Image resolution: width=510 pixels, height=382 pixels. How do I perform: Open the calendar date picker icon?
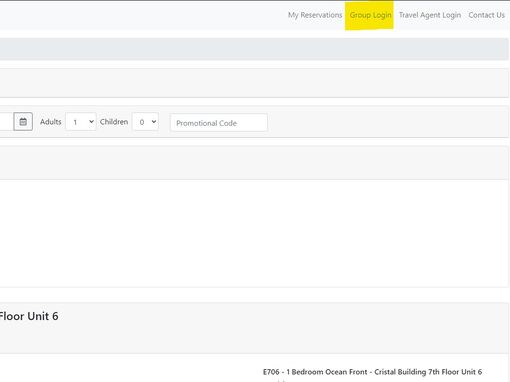[x=23, y=122]
